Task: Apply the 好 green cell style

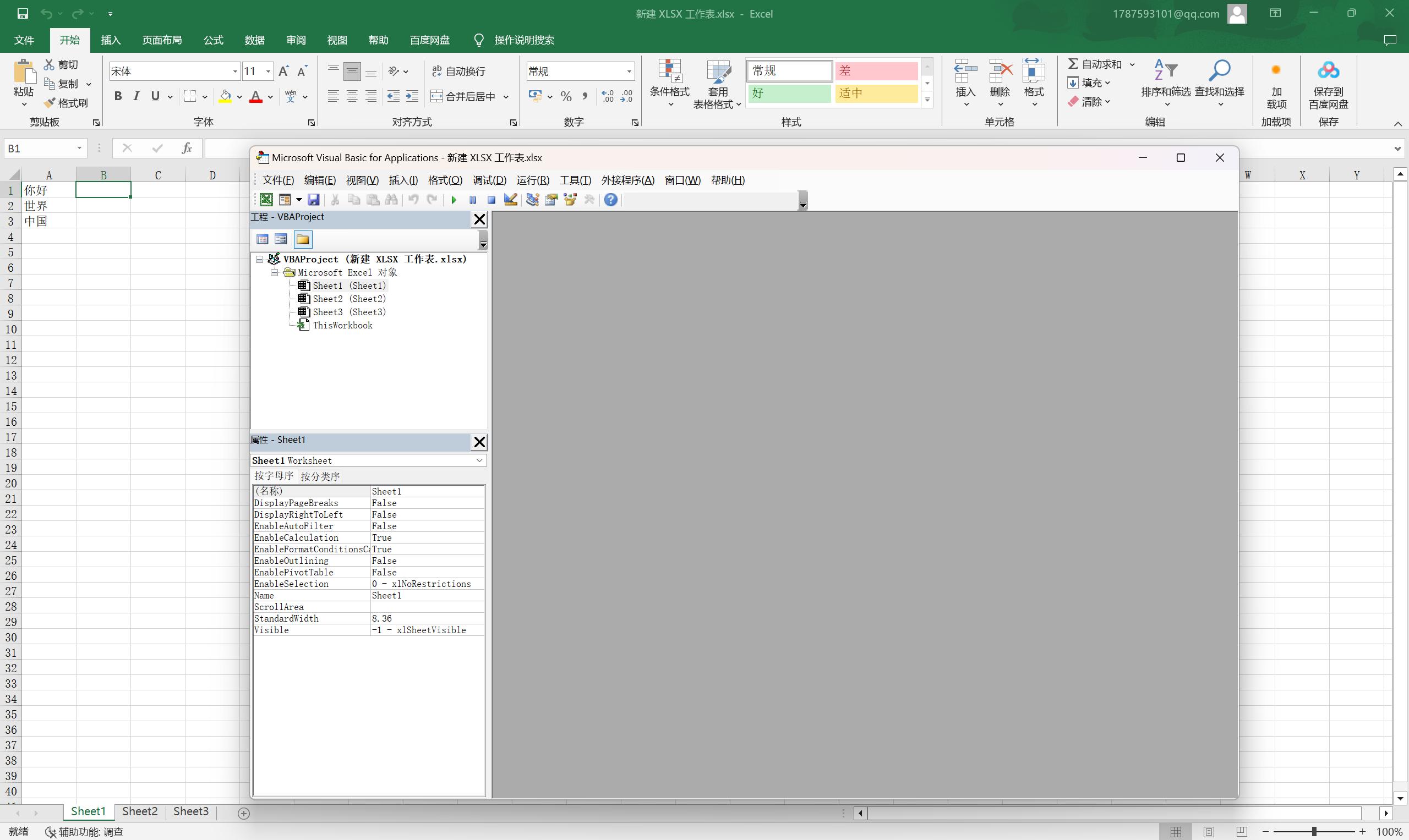Action: click(789, 94)
